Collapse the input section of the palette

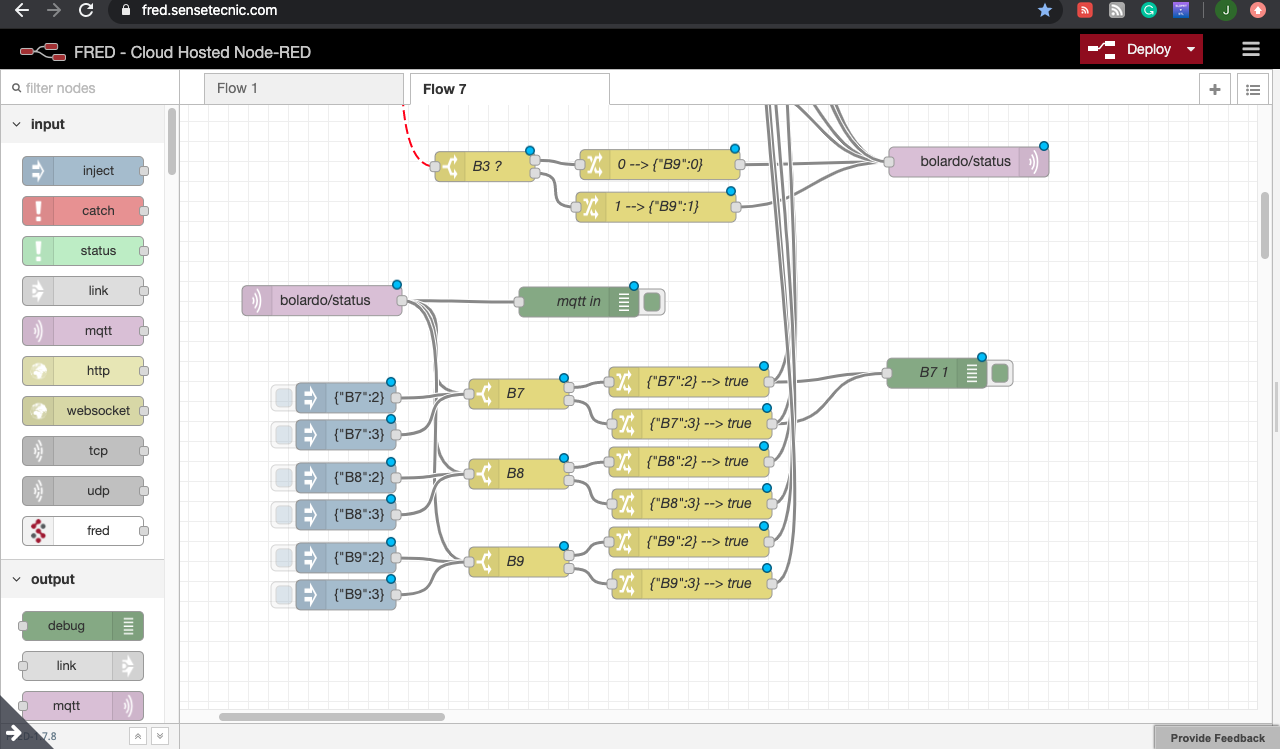16,124
